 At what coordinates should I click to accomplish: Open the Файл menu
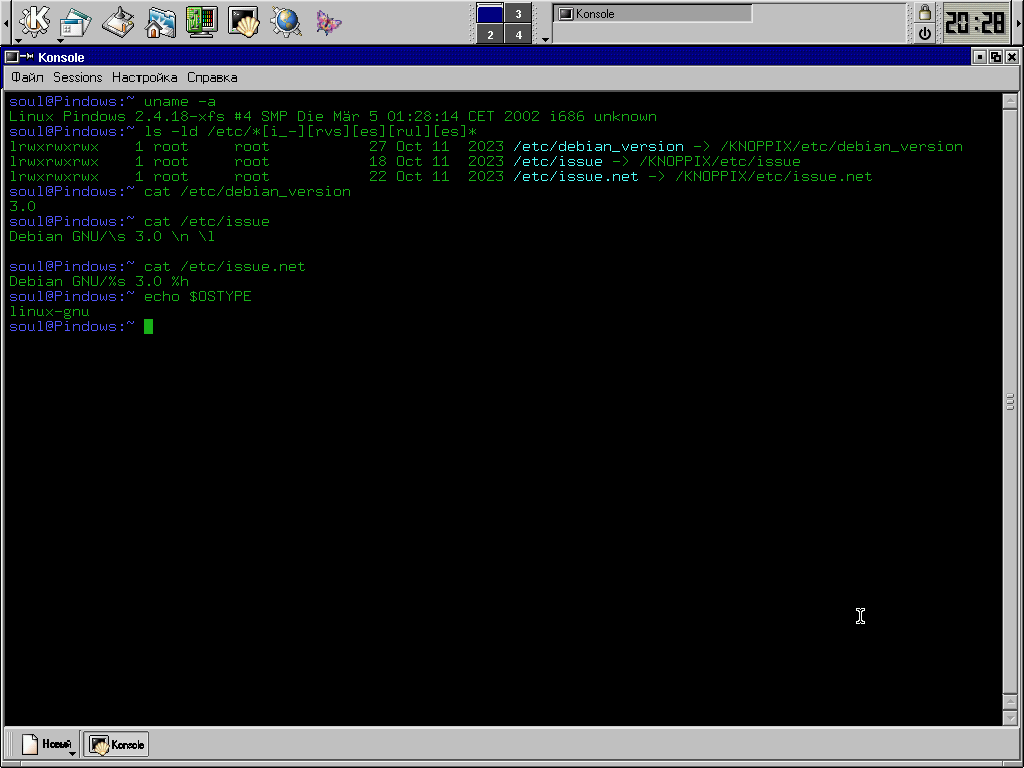click(x=27, y=77)
